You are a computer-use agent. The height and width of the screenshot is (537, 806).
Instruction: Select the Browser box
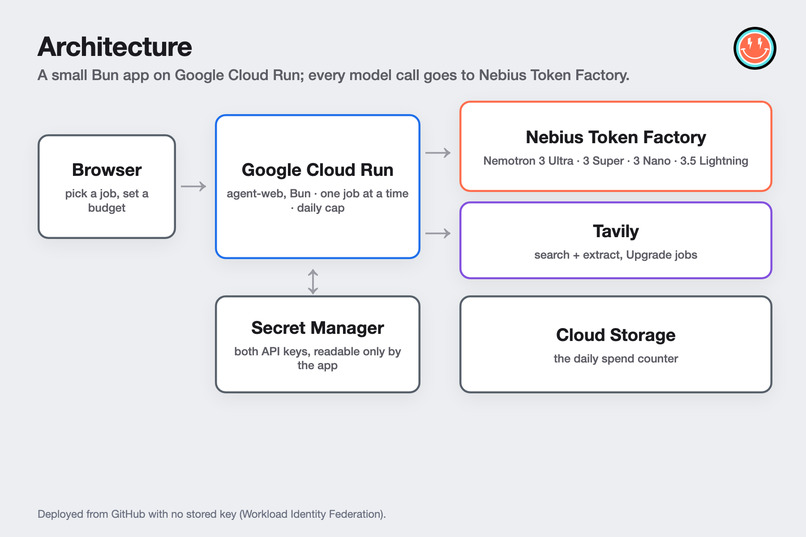pyautogui.click(x=107, y=187)
